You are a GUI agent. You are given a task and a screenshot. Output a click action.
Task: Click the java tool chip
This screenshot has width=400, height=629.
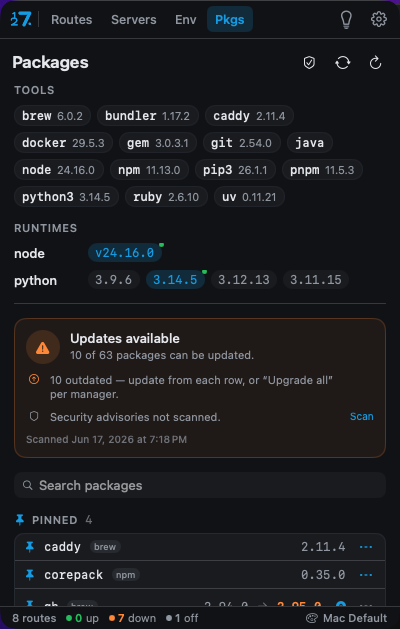tap(310, 143)
